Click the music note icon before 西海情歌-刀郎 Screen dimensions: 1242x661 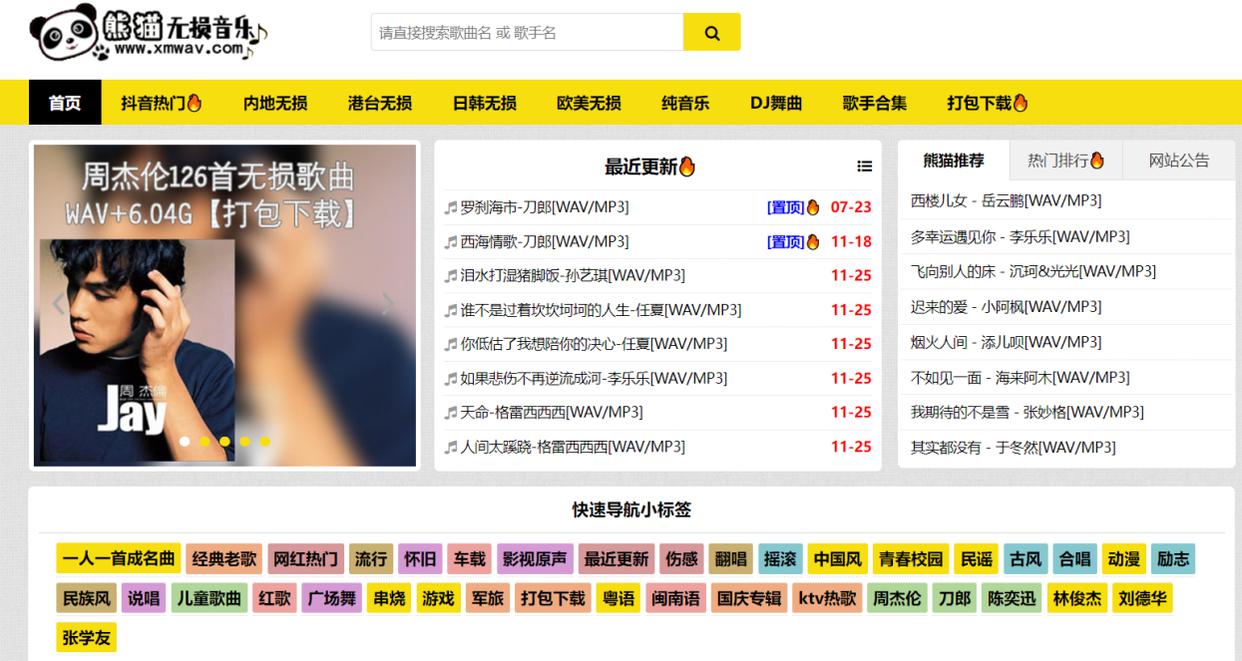click(x=451, y=242)
